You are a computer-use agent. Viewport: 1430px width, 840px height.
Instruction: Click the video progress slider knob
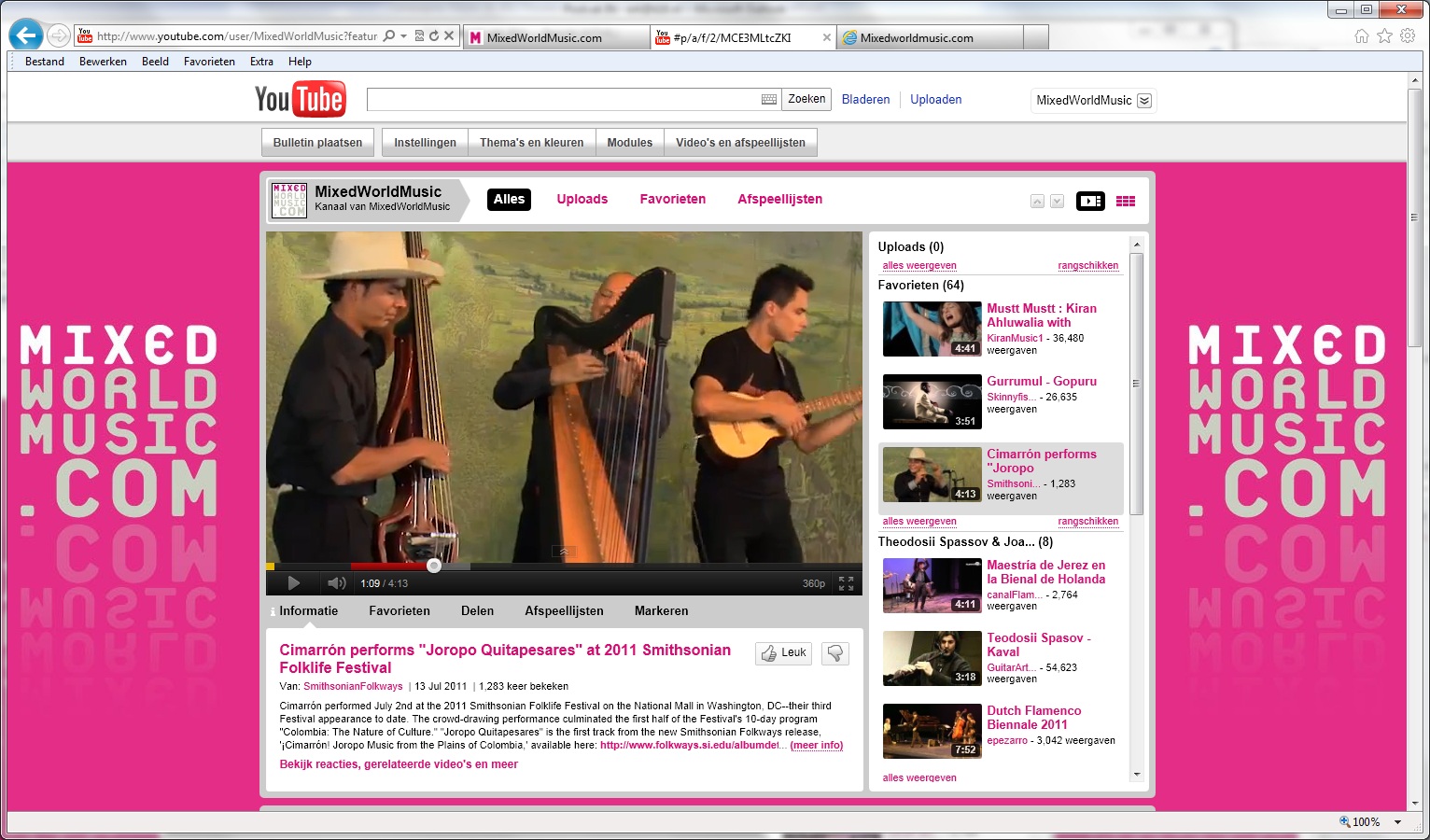(x=434, y=566)
